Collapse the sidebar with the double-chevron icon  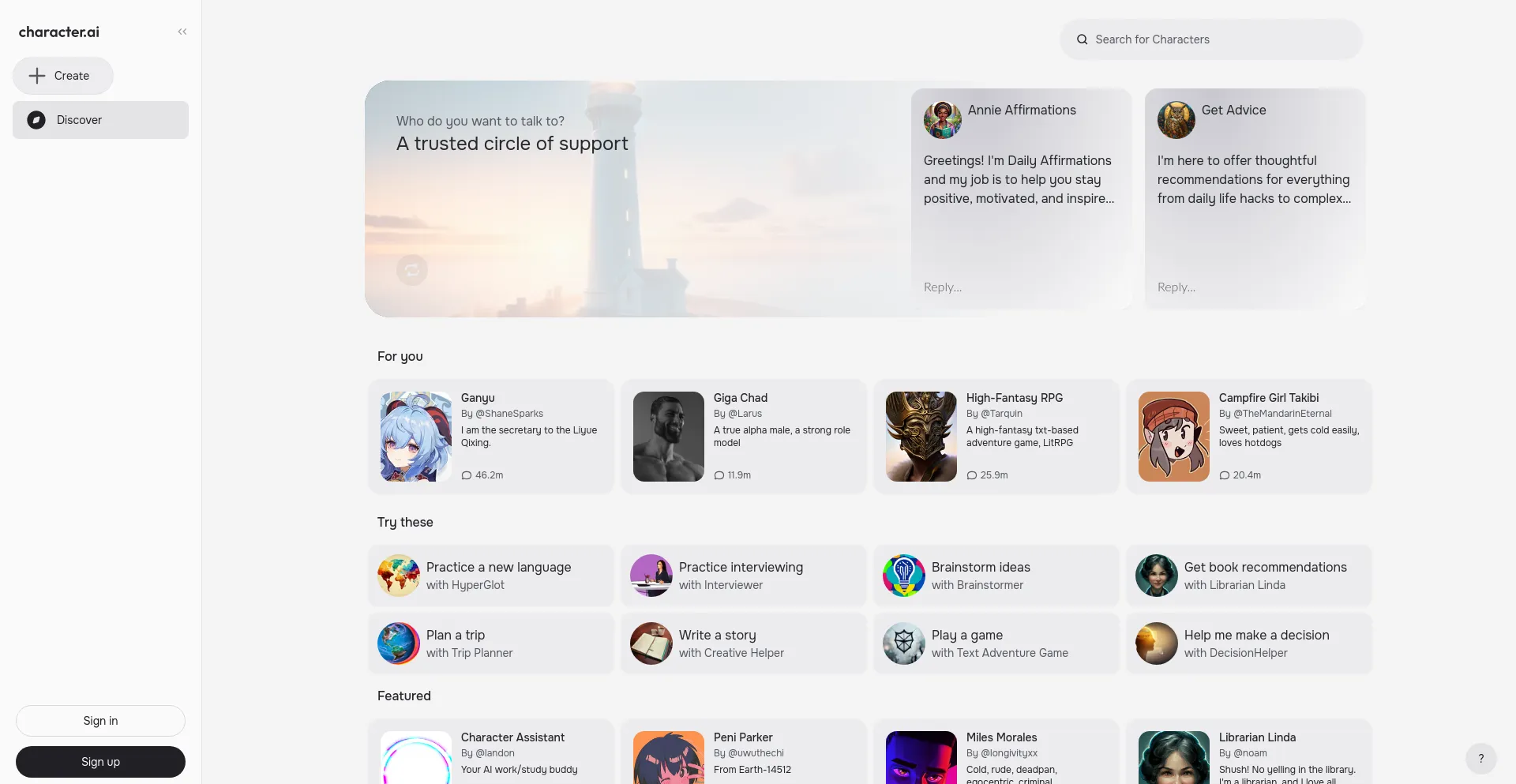tap(182, 32)
